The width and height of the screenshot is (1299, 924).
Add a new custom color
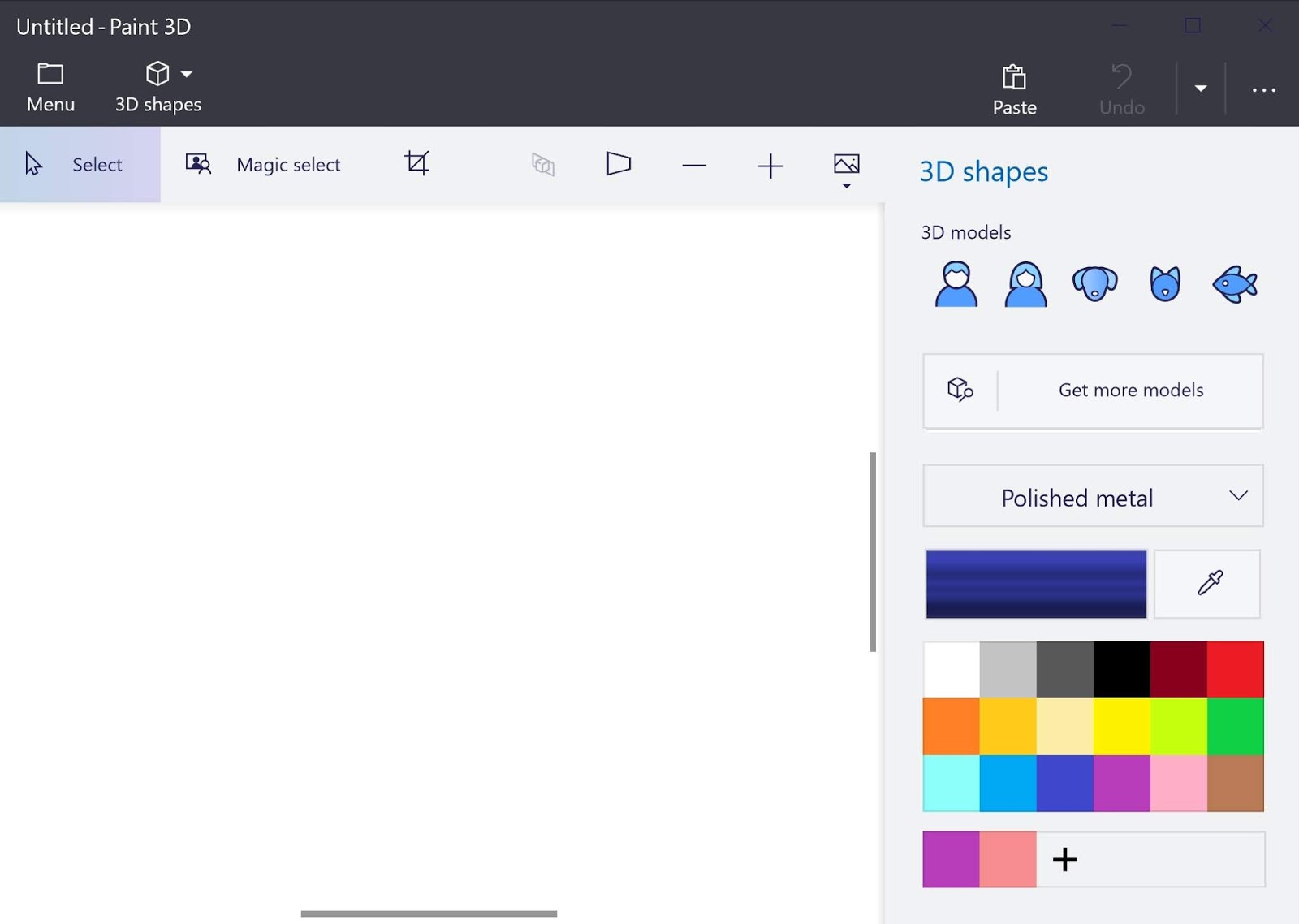click(x=1065, y=859)
